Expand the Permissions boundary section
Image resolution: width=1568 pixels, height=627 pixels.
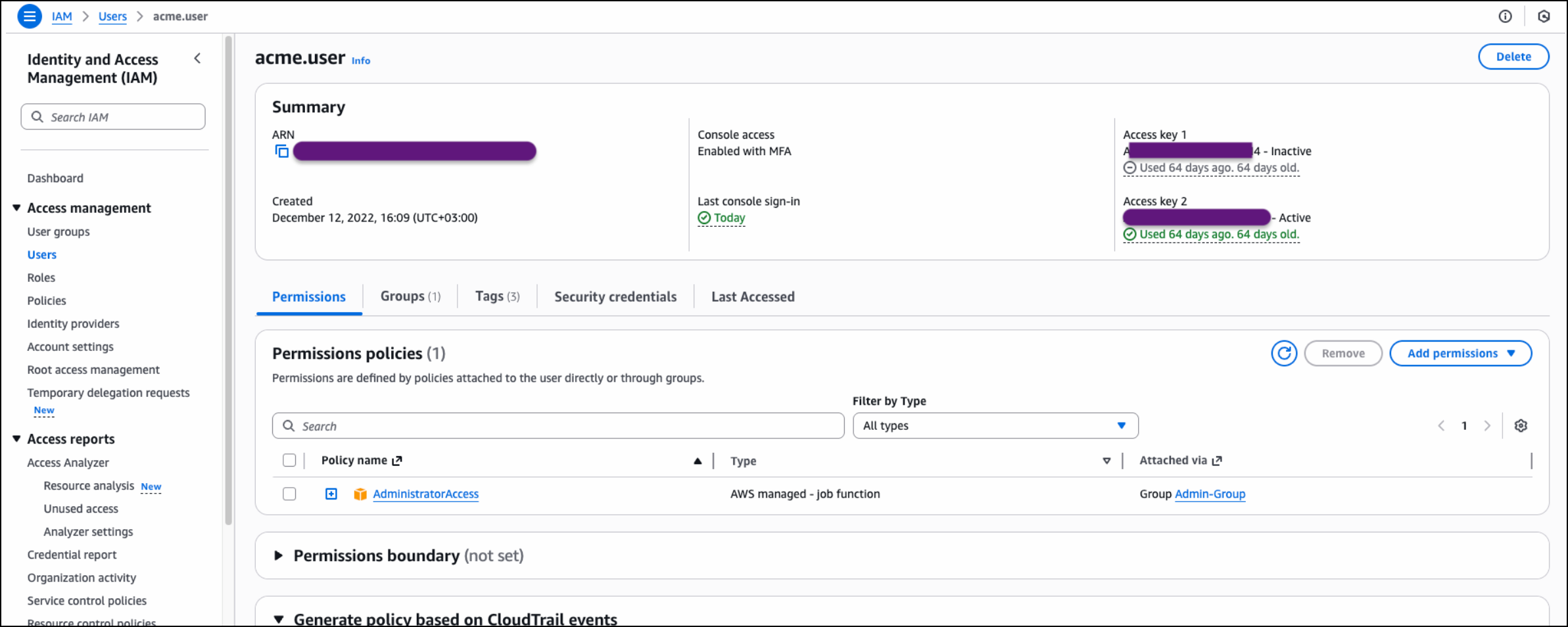pos(279,556)
